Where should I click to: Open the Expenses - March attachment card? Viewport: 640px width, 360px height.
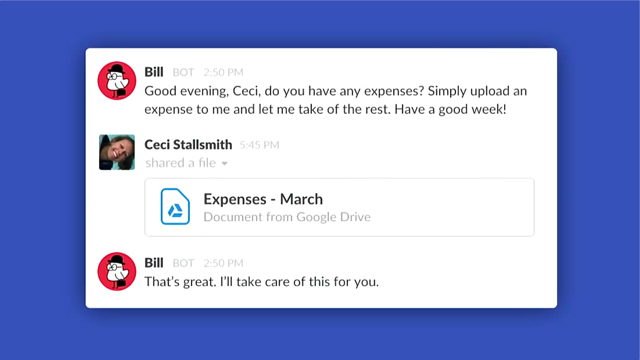click(x=340, y=207)
